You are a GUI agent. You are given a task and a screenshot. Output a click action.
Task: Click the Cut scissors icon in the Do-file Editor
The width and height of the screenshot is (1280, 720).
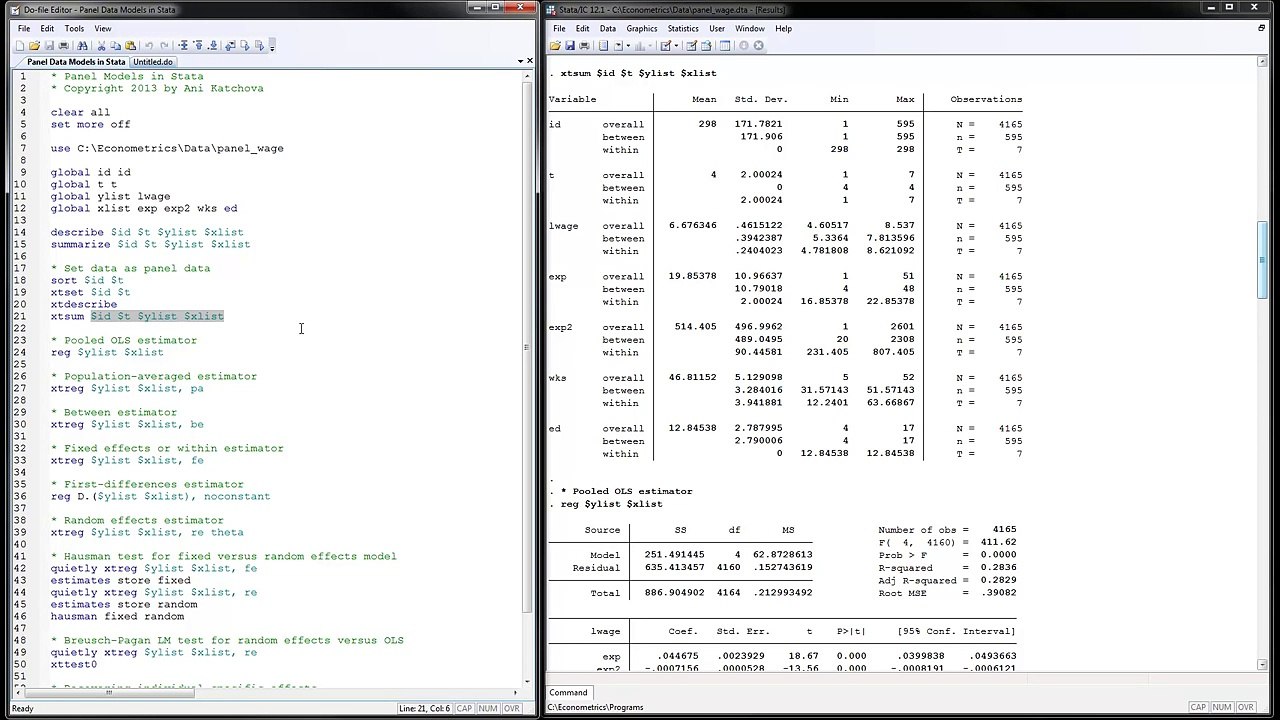click(x=101, y=45)
